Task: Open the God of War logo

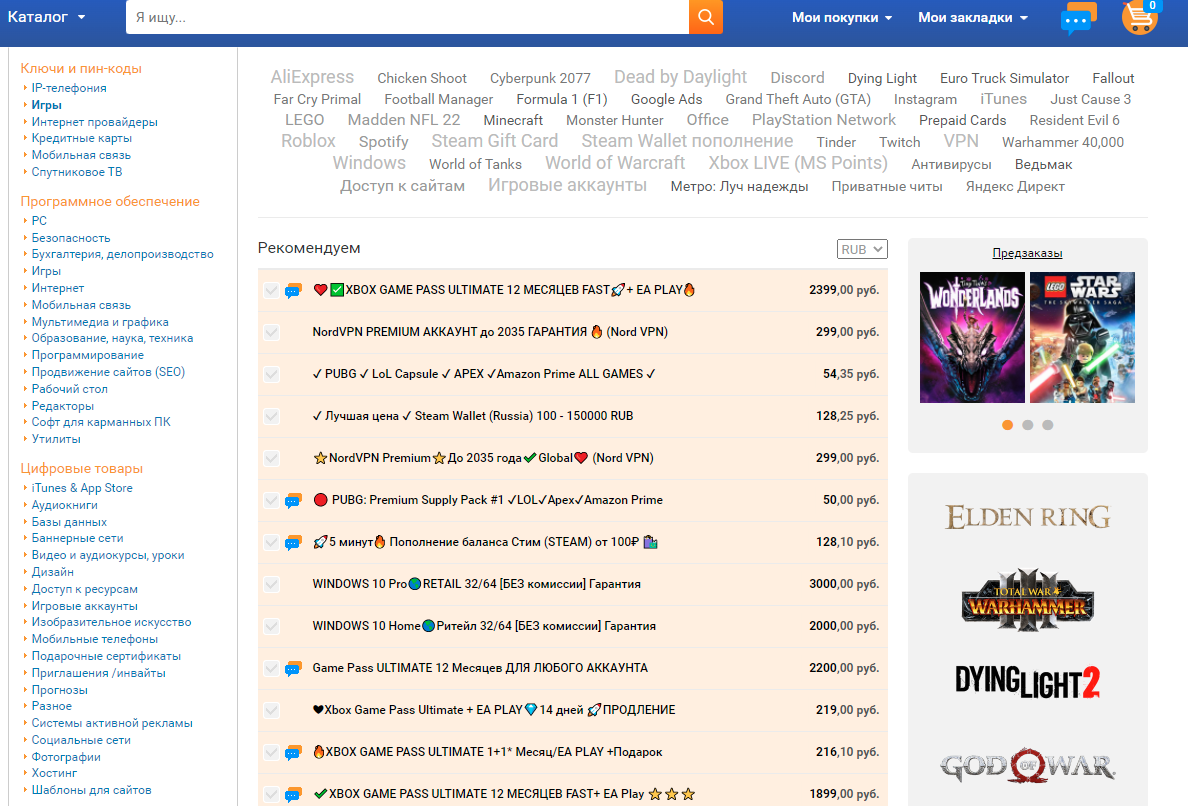Action: 1027,766
